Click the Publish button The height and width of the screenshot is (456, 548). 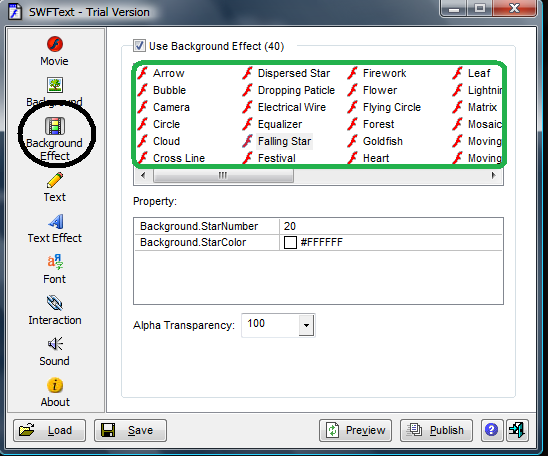(x=436, y=430)
